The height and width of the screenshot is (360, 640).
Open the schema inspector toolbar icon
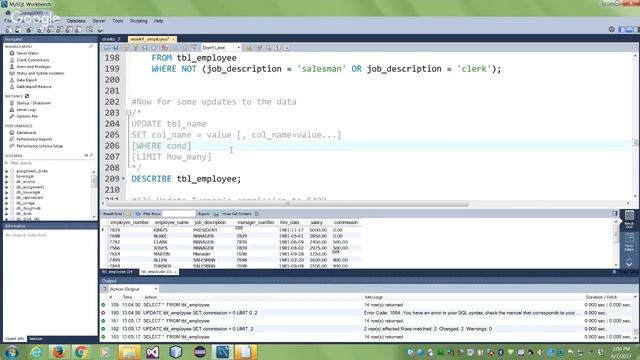(29, 30)
